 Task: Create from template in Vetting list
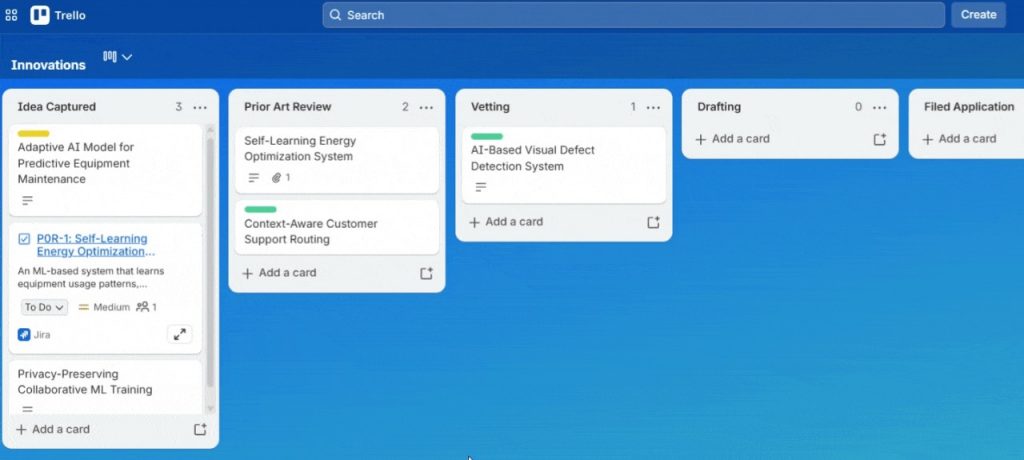point(653,222)
